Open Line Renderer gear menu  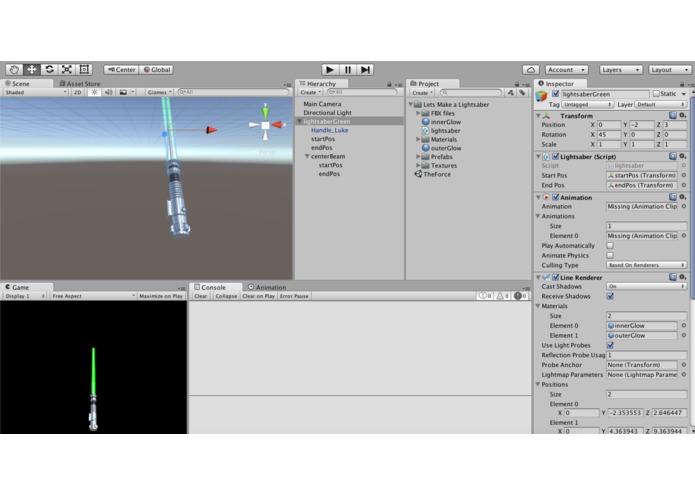(x=683, y=277)
